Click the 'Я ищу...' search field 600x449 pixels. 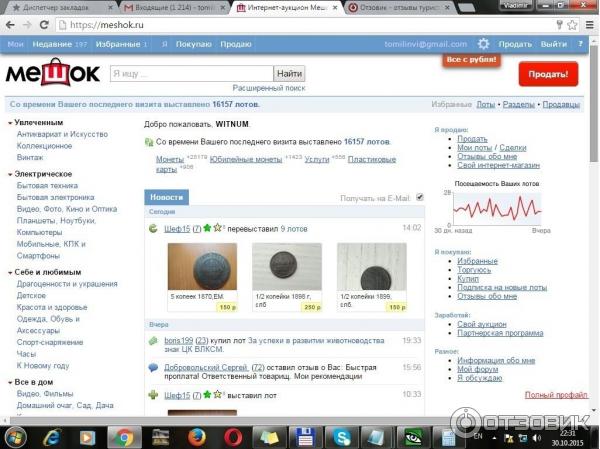(191, 74)
